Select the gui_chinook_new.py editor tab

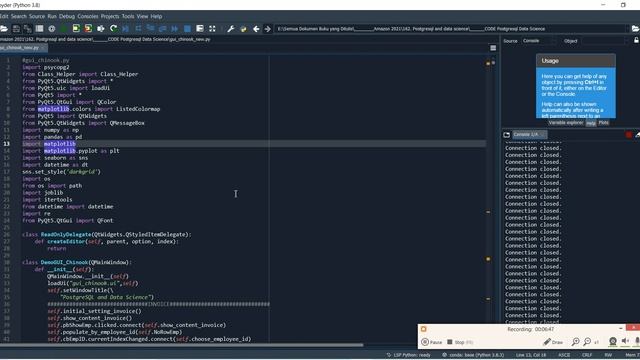pyautogui.click(x=23, y=48)
